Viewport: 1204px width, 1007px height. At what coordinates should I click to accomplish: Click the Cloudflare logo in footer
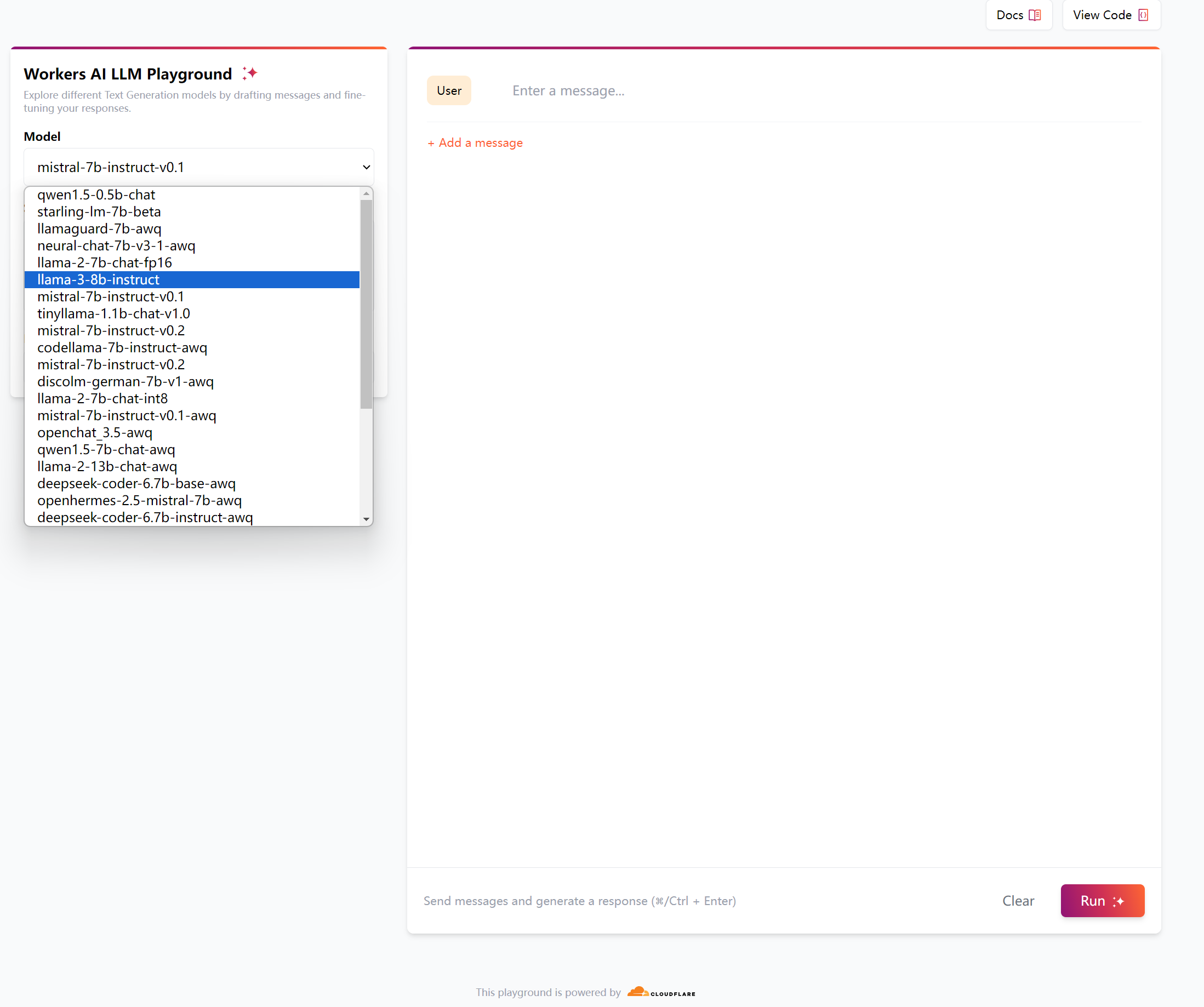coord(661,992)
